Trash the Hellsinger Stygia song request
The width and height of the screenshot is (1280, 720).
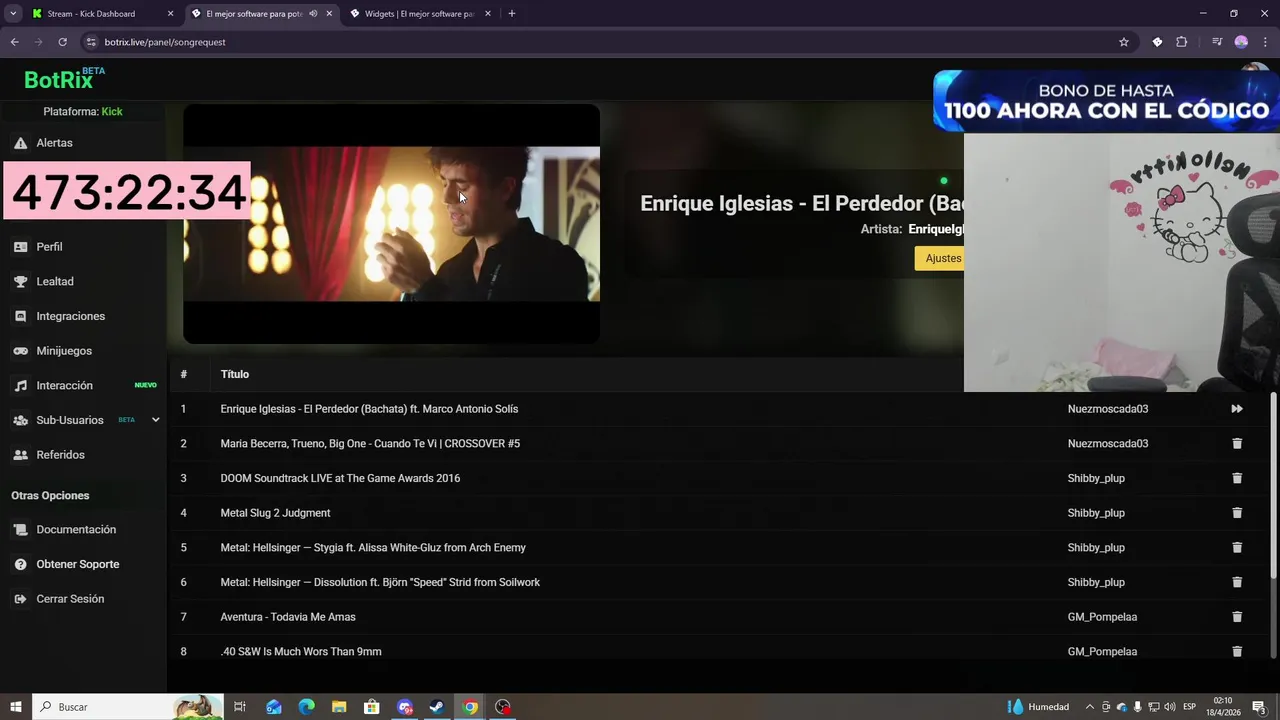click(1237, 547)
